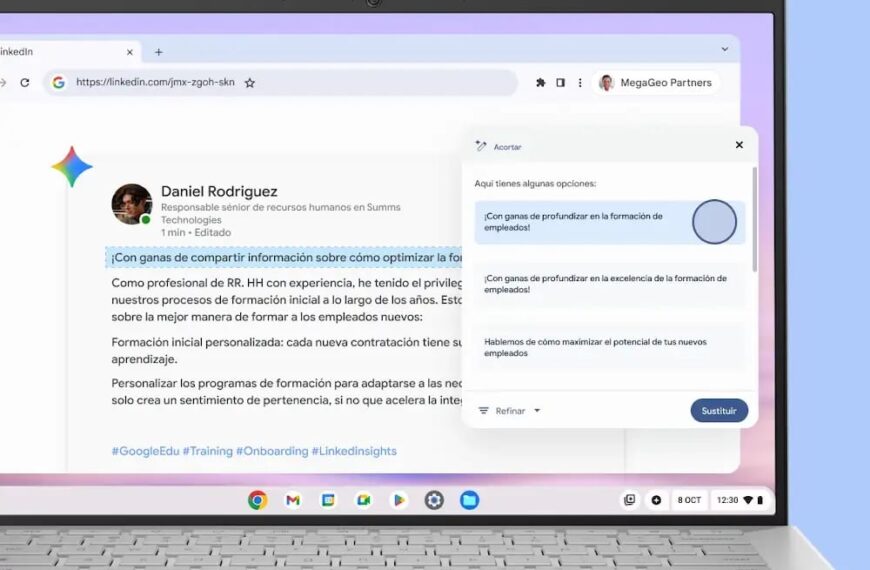
Task: Select option 'Hablemos de cómo maximizar el potencial'
Action: (x=610, y=347)
